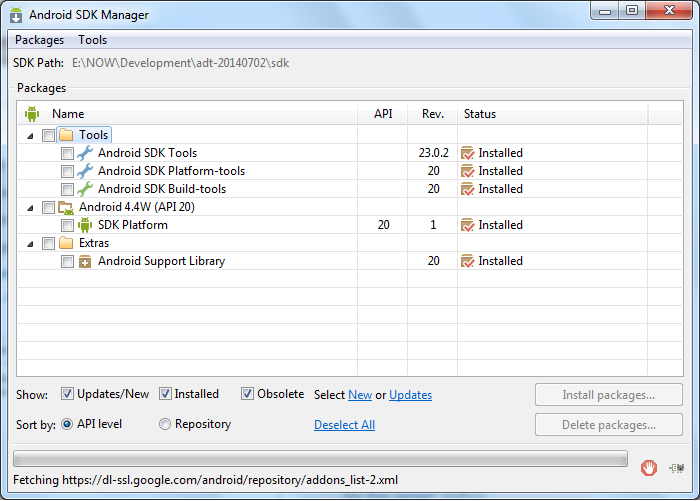This screenshot has height=501, width=700.
Task: Open the Tools menu
Action: click(x=93, y=40)
